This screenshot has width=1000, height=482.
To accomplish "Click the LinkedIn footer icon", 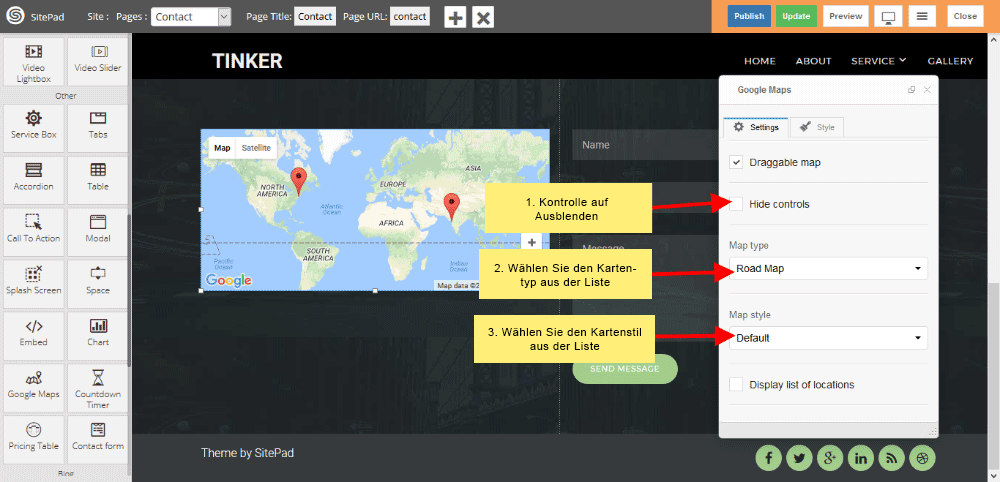I will [x=861, y=457].
